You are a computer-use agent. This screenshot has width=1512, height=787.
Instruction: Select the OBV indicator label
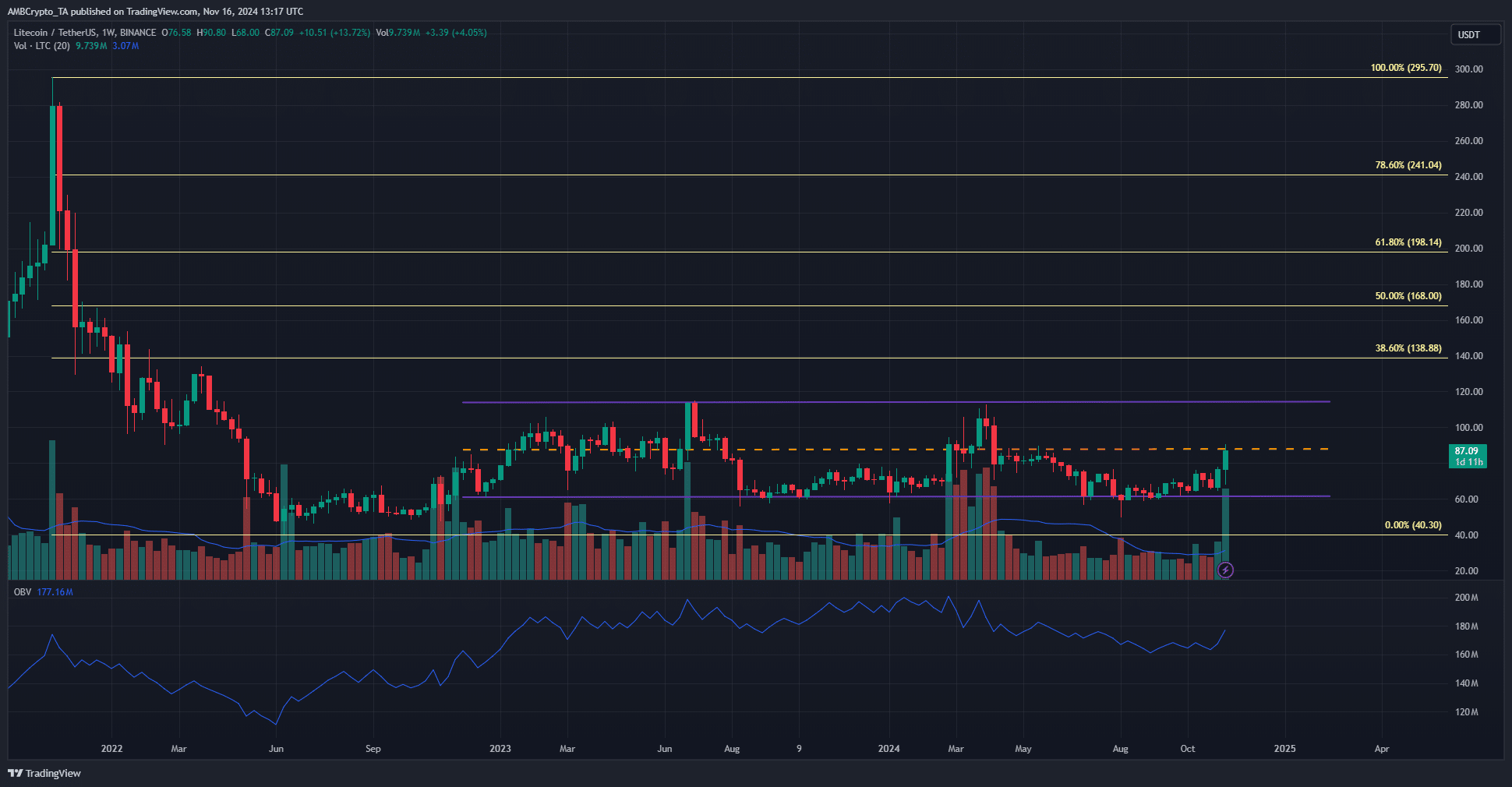pyautogui.click(x=23, y=592)
